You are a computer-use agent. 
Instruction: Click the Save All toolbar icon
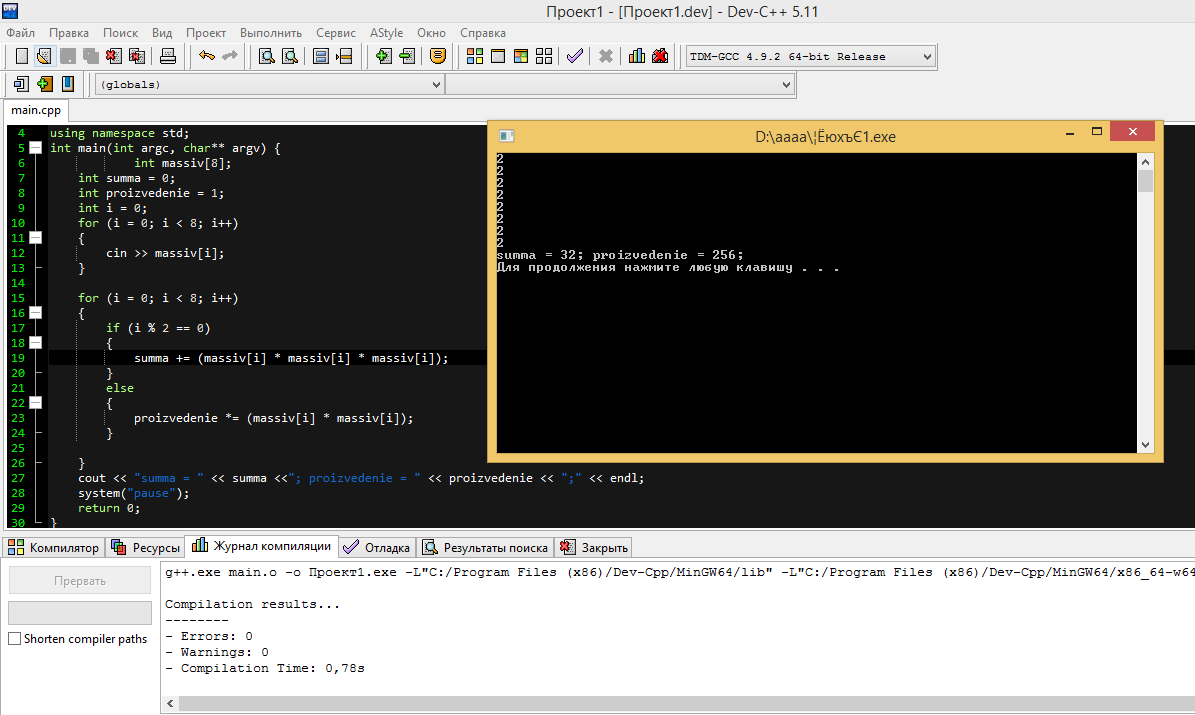(x=91, y=56)
